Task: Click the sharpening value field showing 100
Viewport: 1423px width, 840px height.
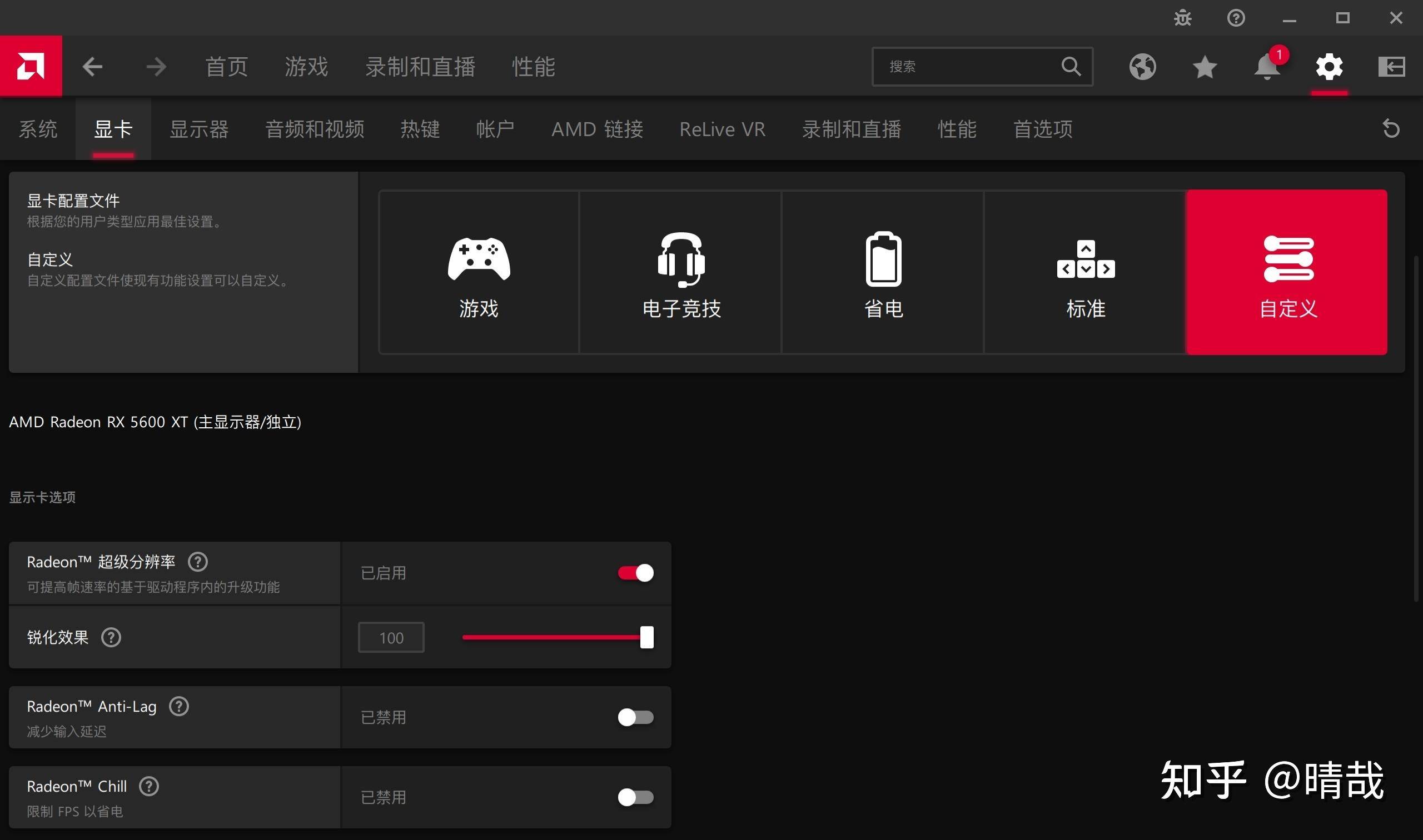Action: point(391,637)
